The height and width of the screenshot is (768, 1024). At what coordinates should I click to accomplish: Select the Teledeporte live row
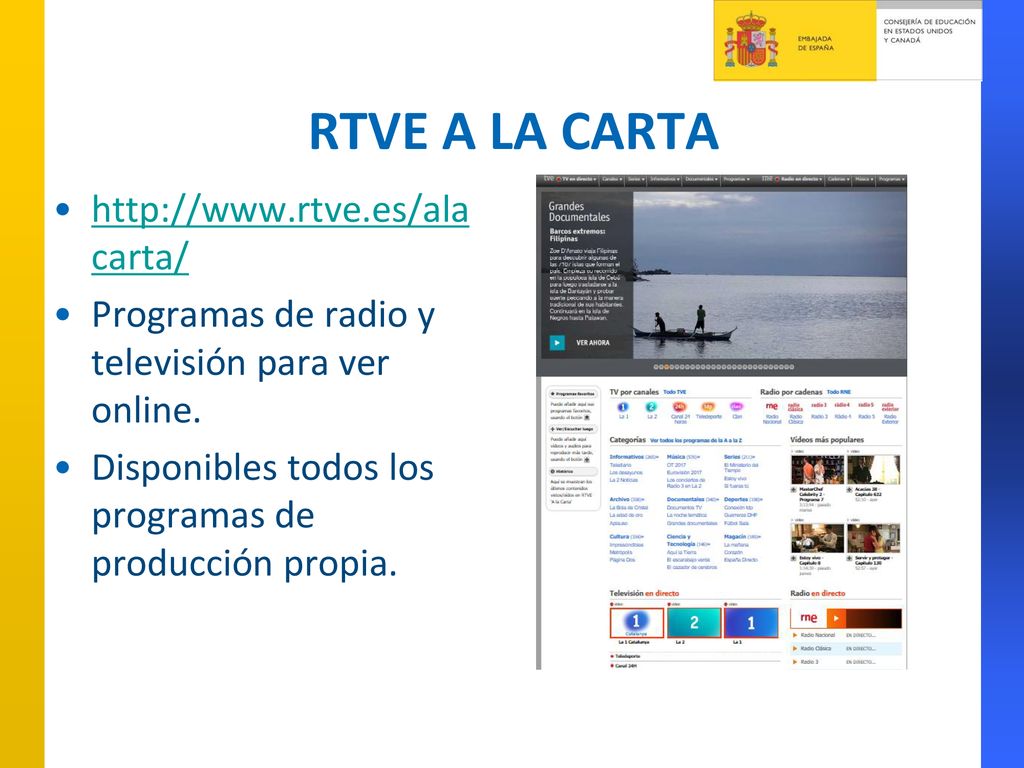click(694, 656)
